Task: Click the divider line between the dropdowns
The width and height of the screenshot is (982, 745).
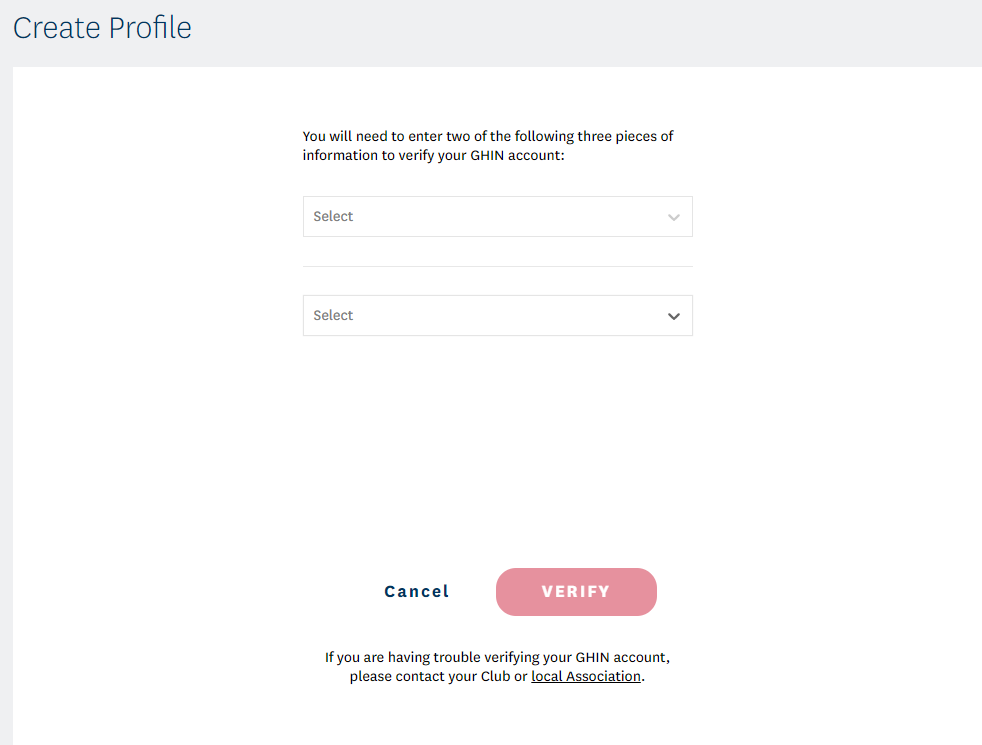Action: point(497,266)
